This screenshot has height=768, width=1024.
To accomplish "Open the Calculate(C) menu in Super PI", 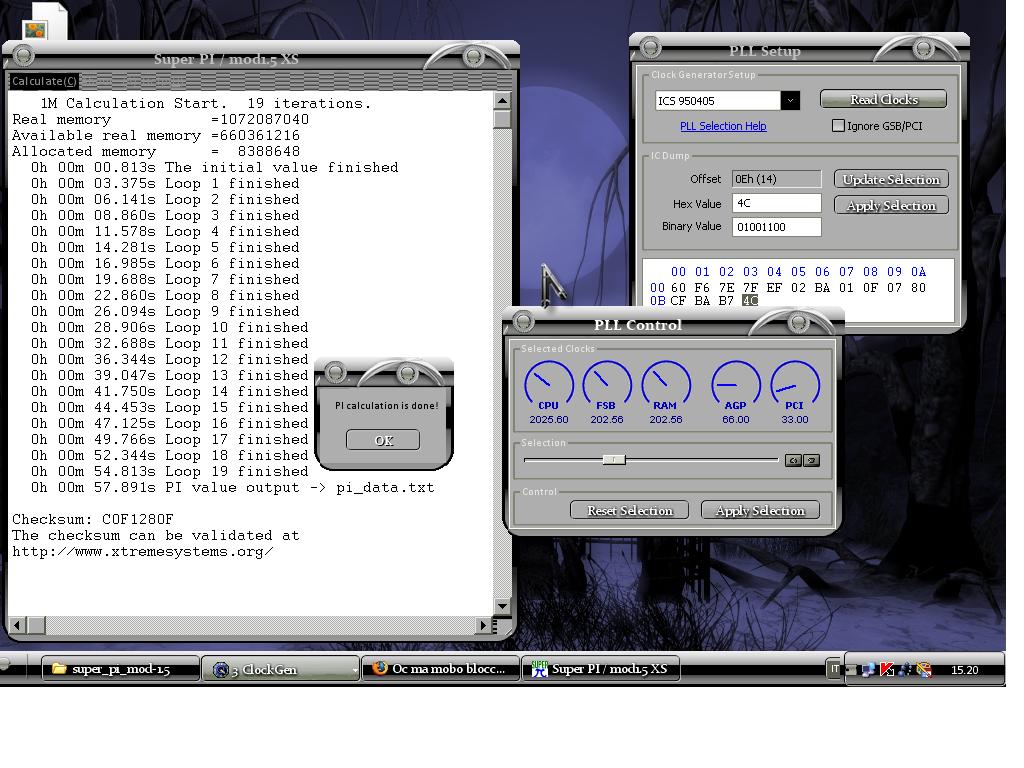I will pos(44,81).
